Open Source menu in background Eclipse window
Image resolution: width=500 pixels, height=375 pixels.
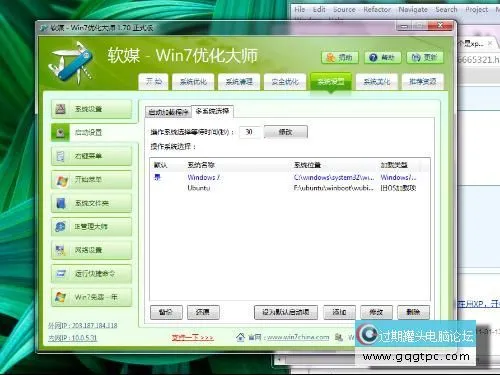pos(344,9)
